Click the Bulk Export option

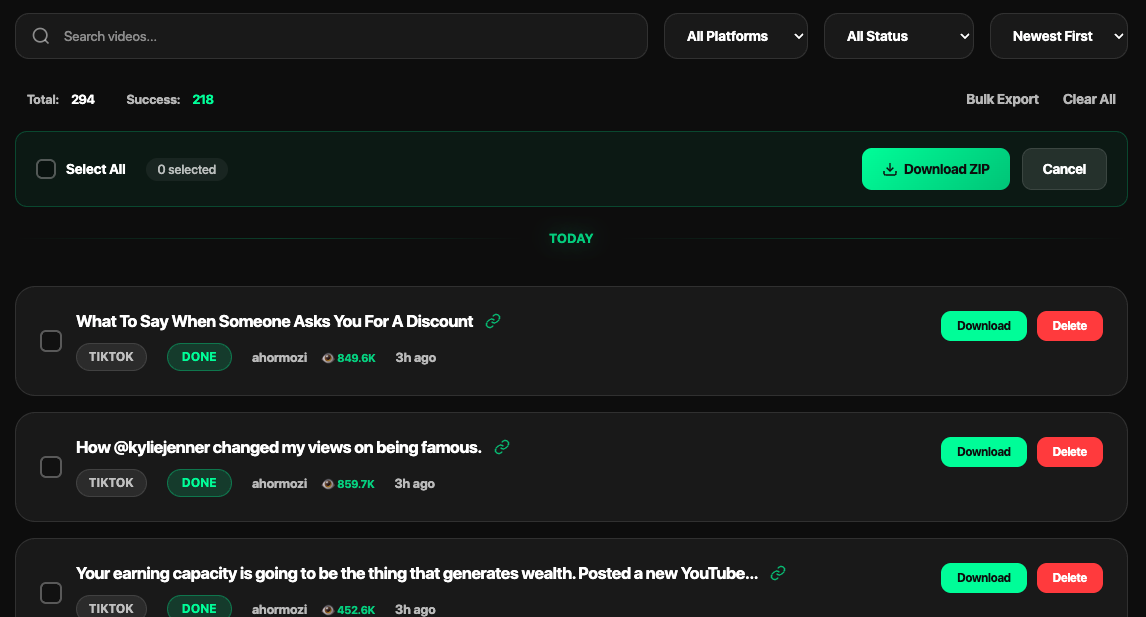pyautogui.click(x=1002, y=99)
